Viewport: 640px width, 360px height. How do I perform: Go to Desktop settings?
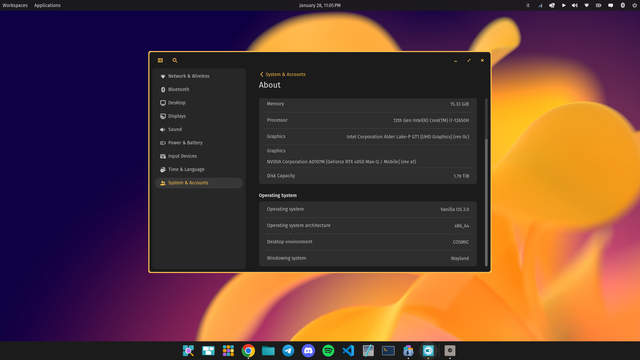[199, 103]
